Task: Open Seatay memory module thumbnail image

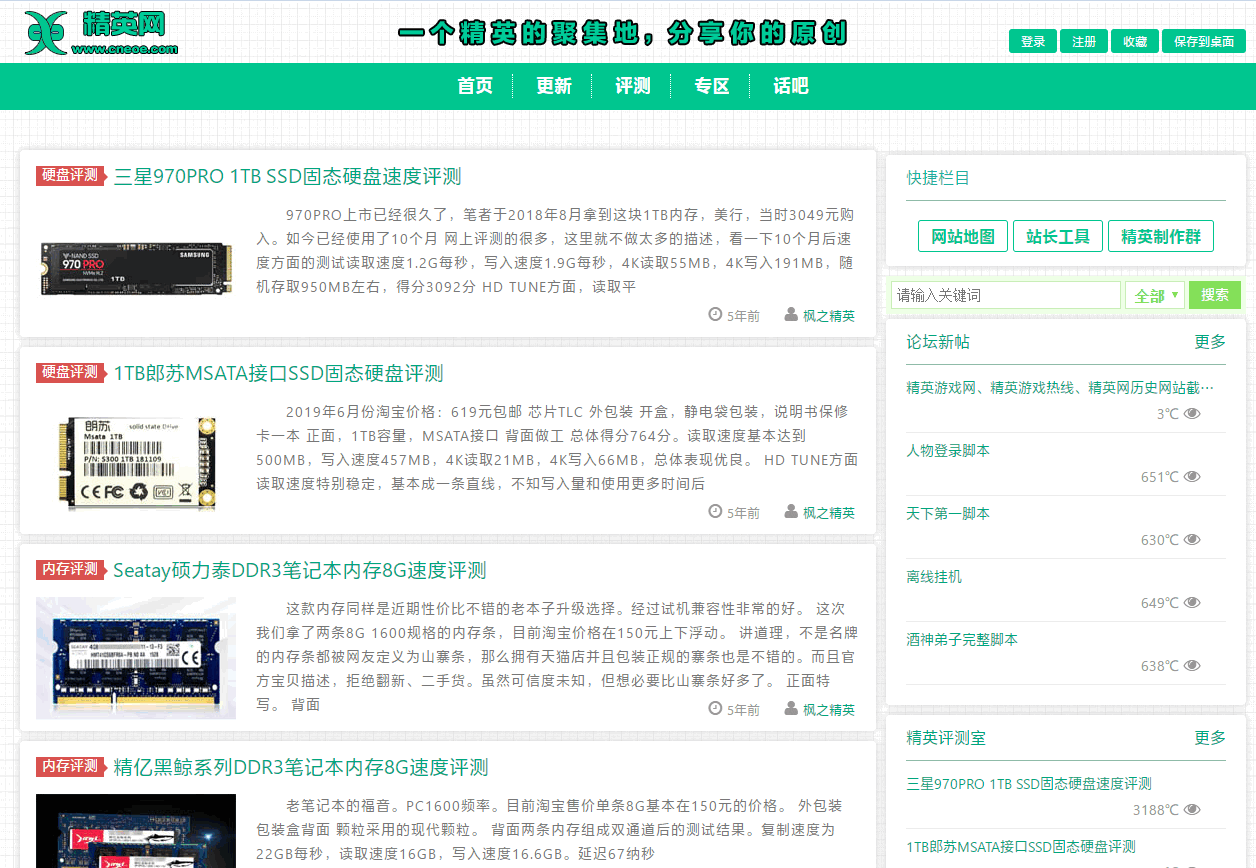Action: tap(136, 658)
